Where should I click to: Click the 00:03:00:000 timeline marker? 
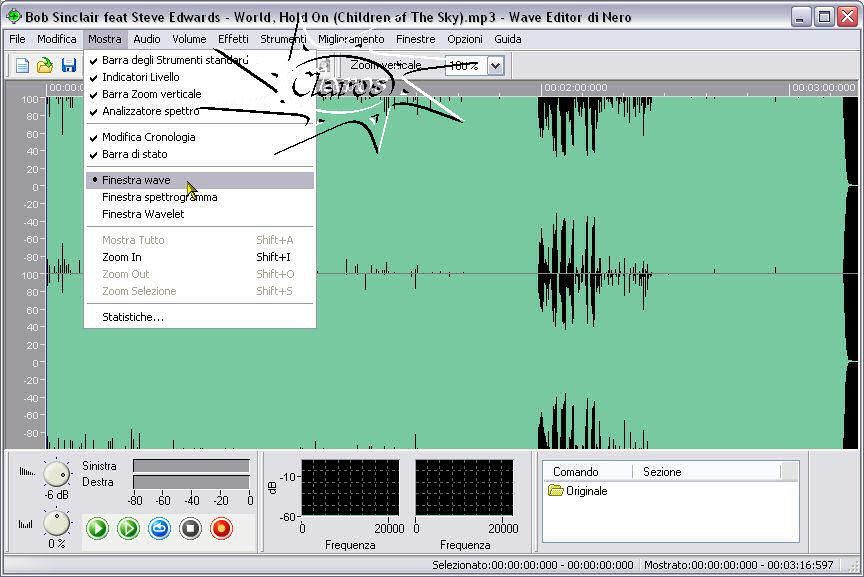tap(823, 88)
